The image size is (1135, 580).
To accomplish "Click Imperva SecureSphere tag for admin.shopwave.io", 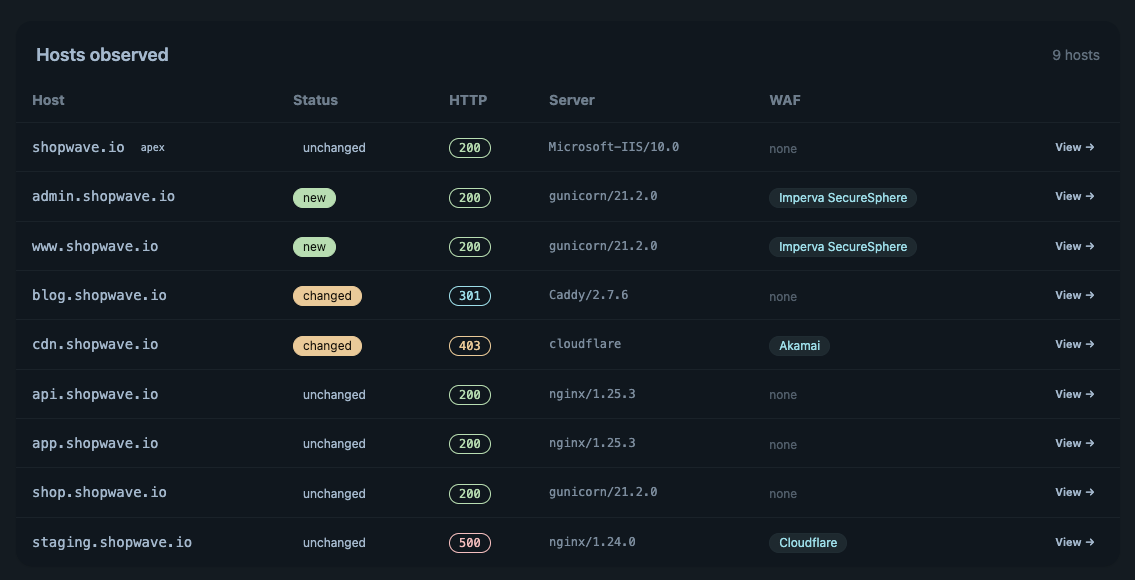I will point(843,198).
